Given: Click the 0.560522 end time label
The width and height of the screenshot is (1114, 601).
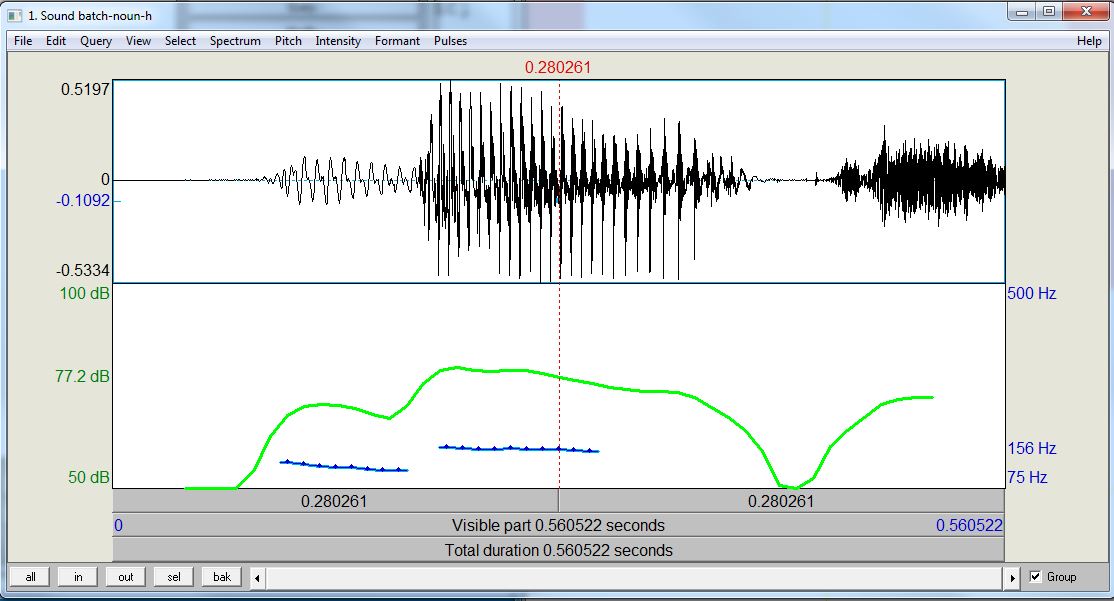Looking at the screenshot, I should click(x=969, y=525).
